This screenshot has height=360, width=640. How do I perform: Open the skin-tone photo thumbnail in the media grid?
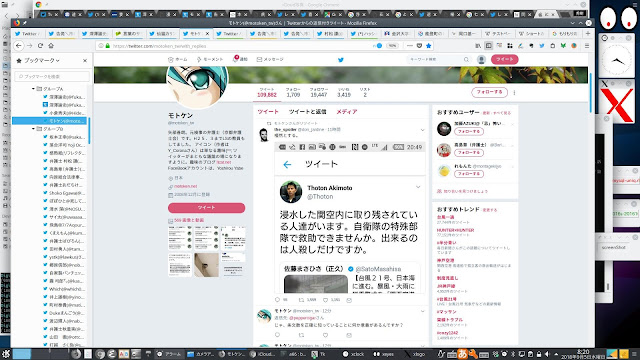coord(207,264)
